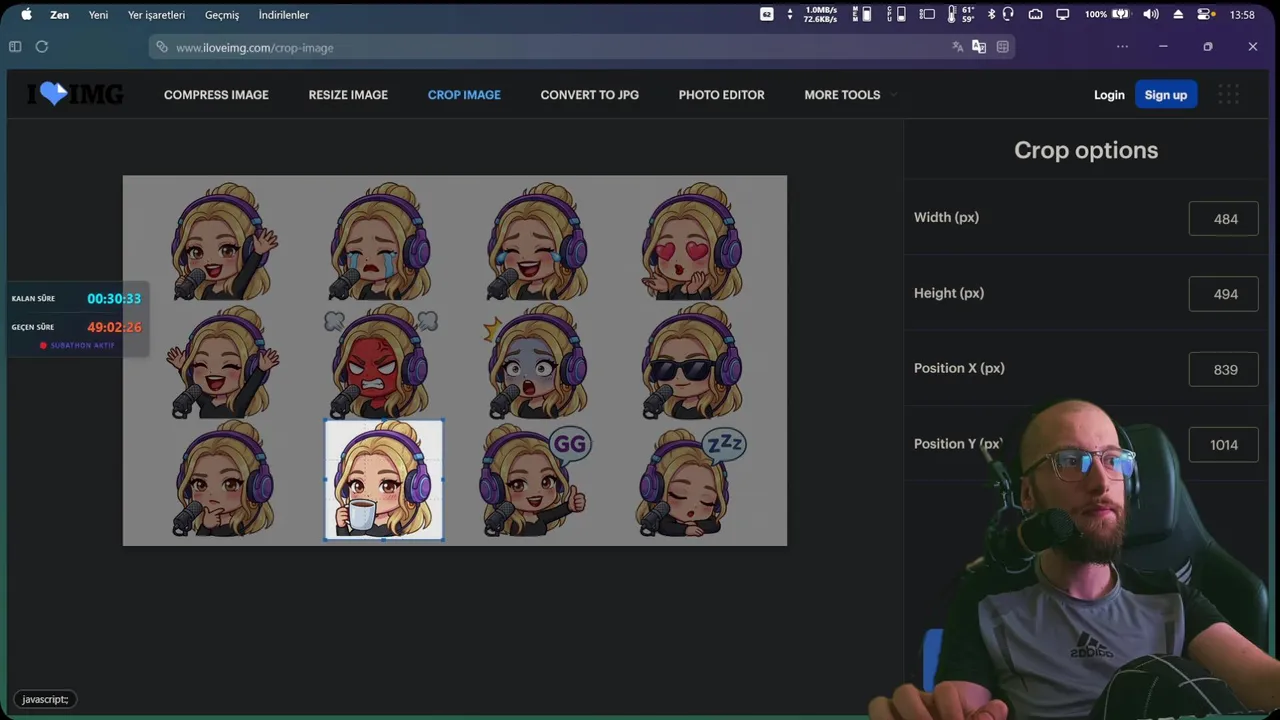Click the Height (px) input field

(1224, 294)
